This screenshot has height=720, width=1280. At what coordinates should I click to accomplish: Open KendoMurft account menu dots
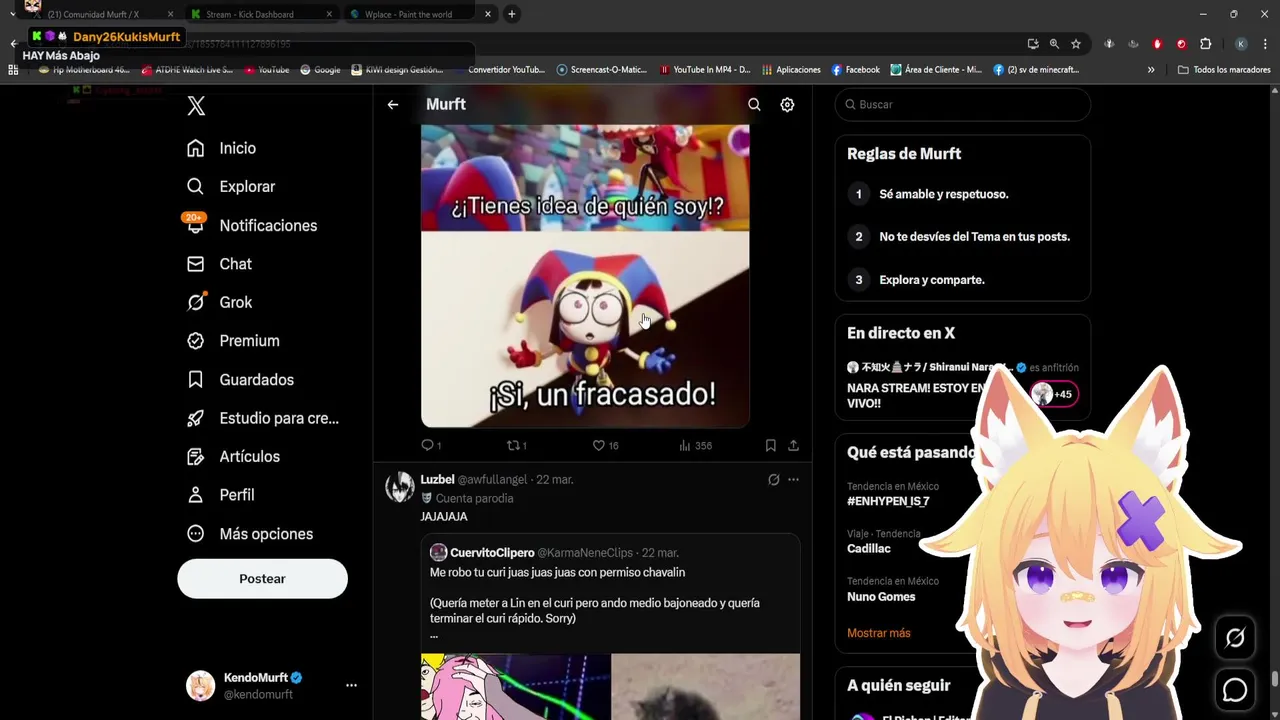(351, 685)
